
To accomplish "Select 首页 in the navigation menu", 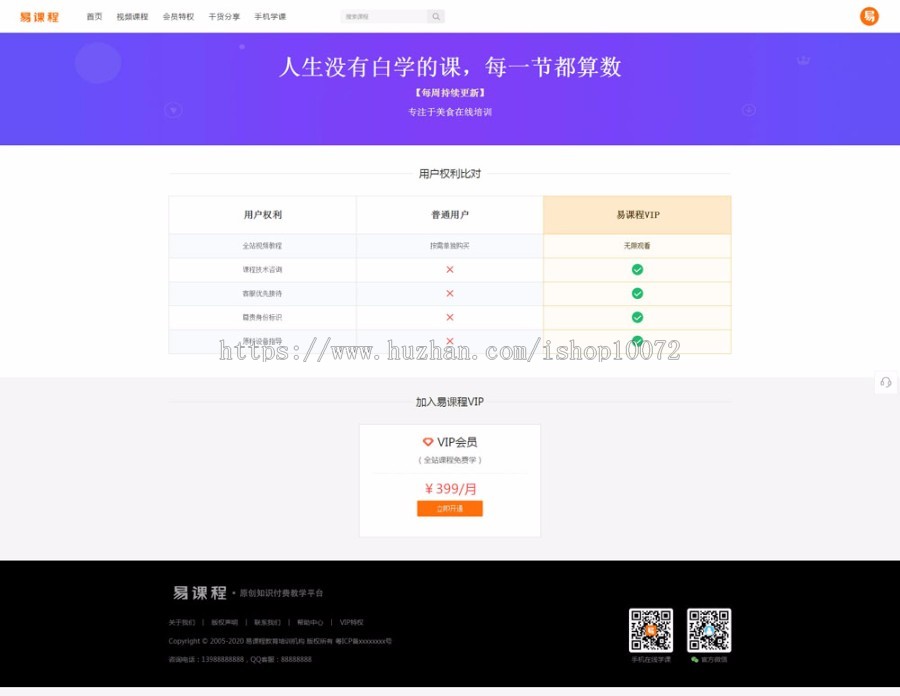I will tap(93, 16).
